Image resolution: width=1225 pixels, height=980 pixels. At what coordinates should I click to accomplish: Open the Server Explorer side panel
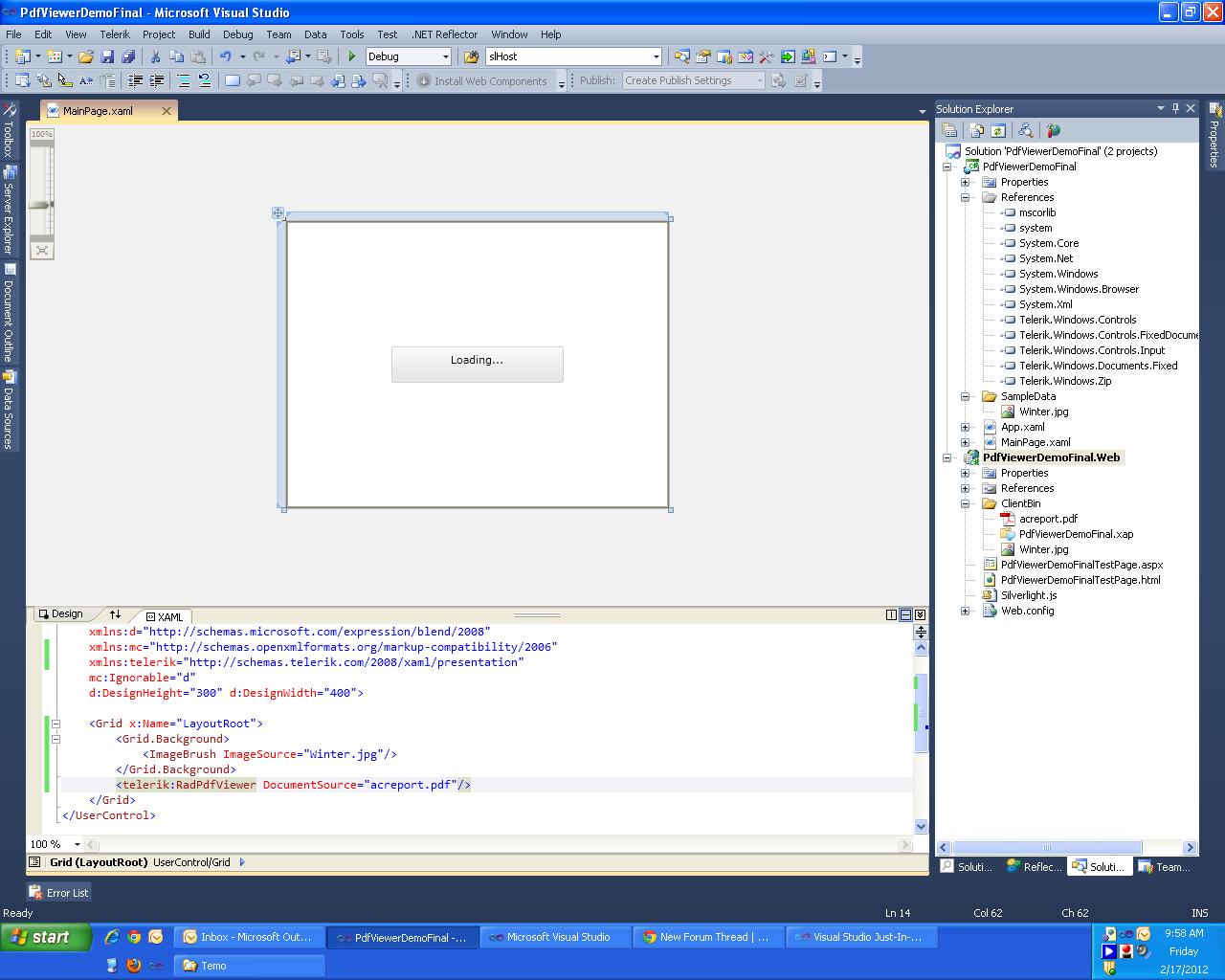click(9, 211)
